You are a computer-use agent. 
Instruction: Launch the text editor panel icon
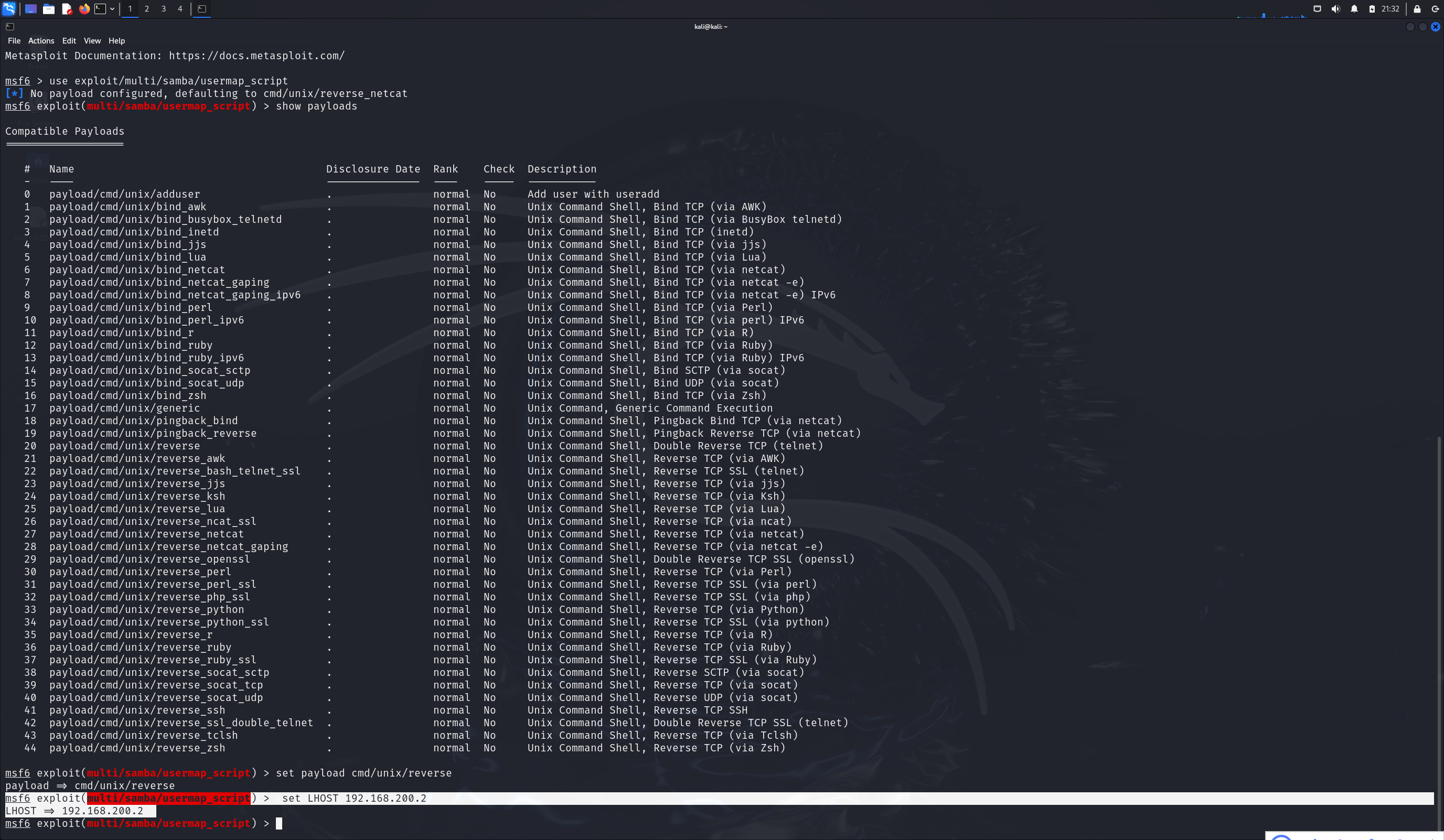(x=67, y=8)
